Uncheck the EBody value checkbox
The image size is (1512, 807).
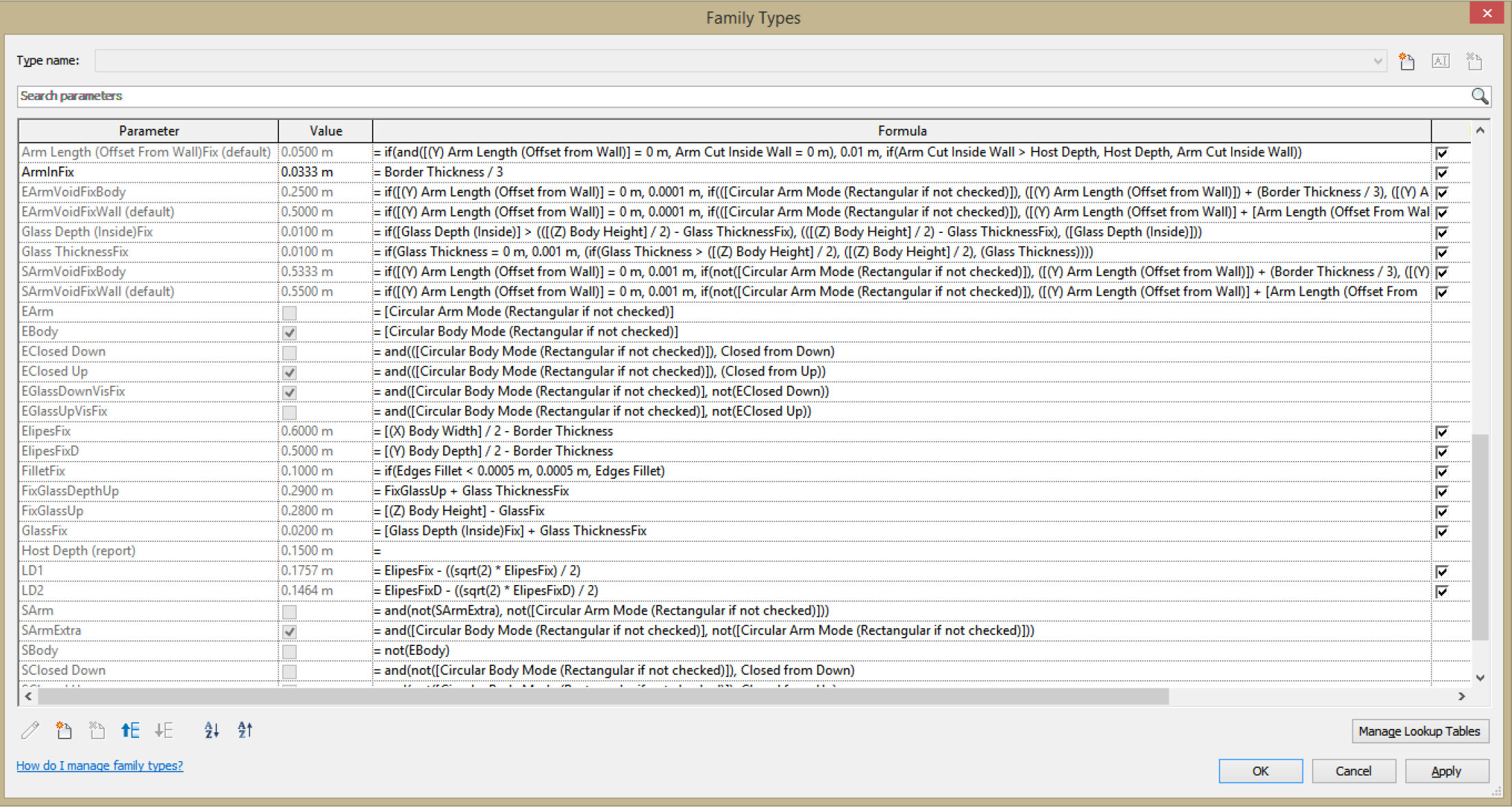pos(289,332)
